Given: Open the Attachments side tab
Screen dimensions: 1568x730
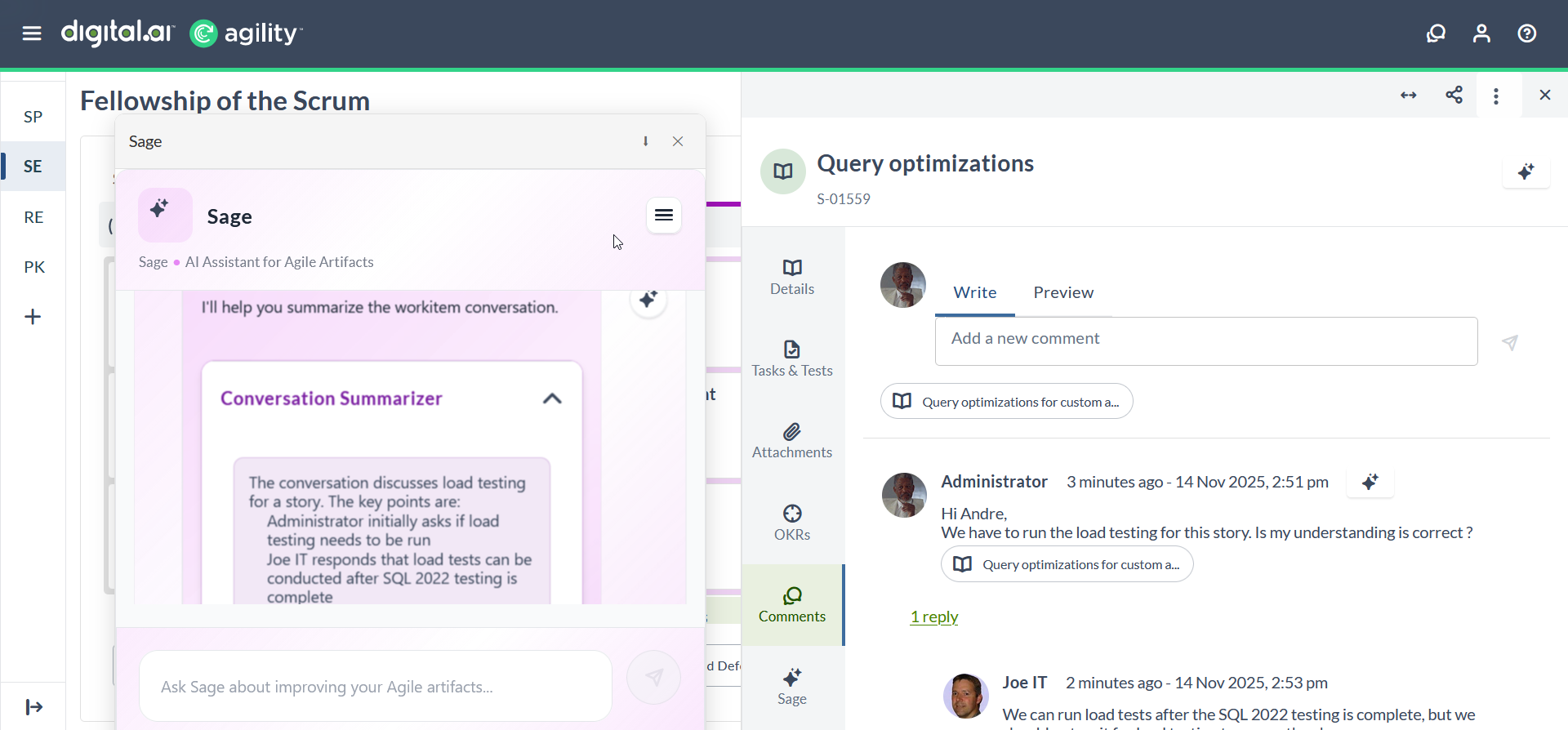Looking at the screenshot, I should click(792, 441).
